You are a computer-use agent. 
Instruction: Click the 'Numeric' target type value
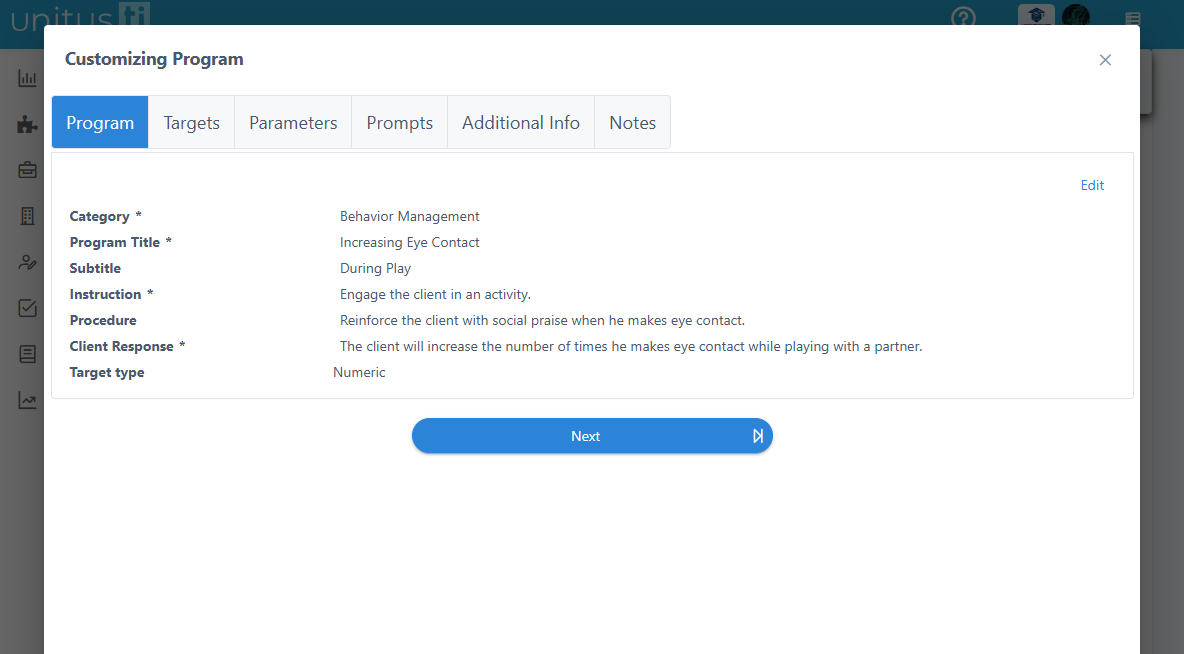359,372
